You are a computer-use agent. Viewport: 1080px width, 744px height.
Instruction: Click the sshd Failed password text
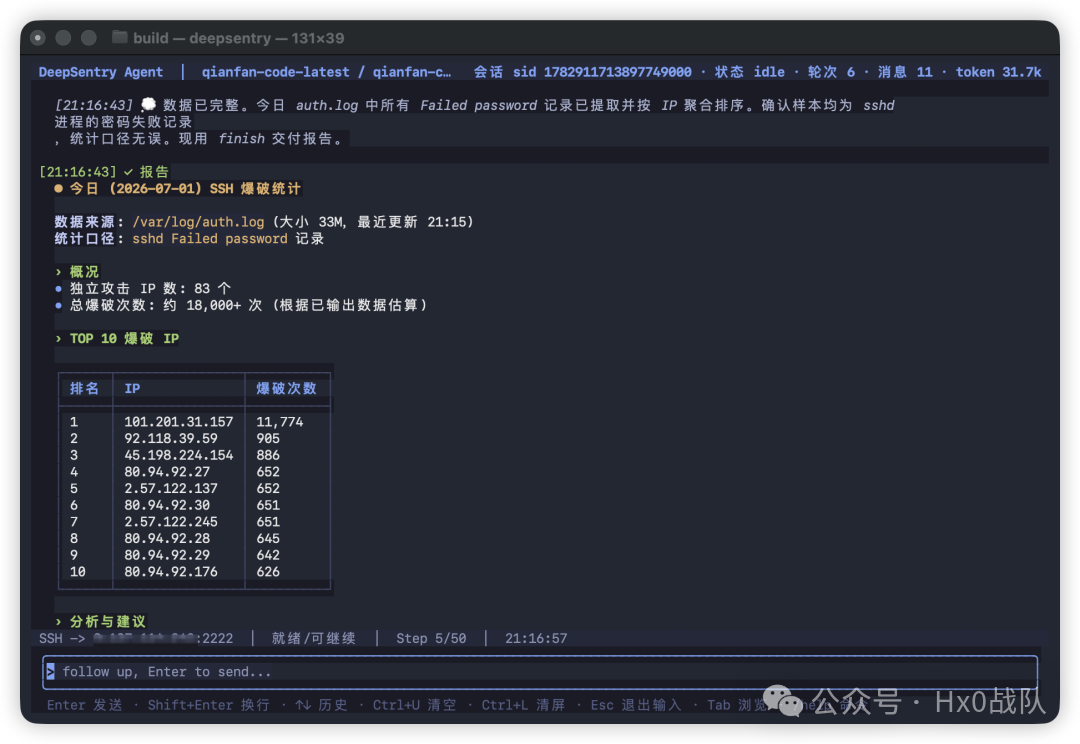pyautogui.click(x=210, y=238)
